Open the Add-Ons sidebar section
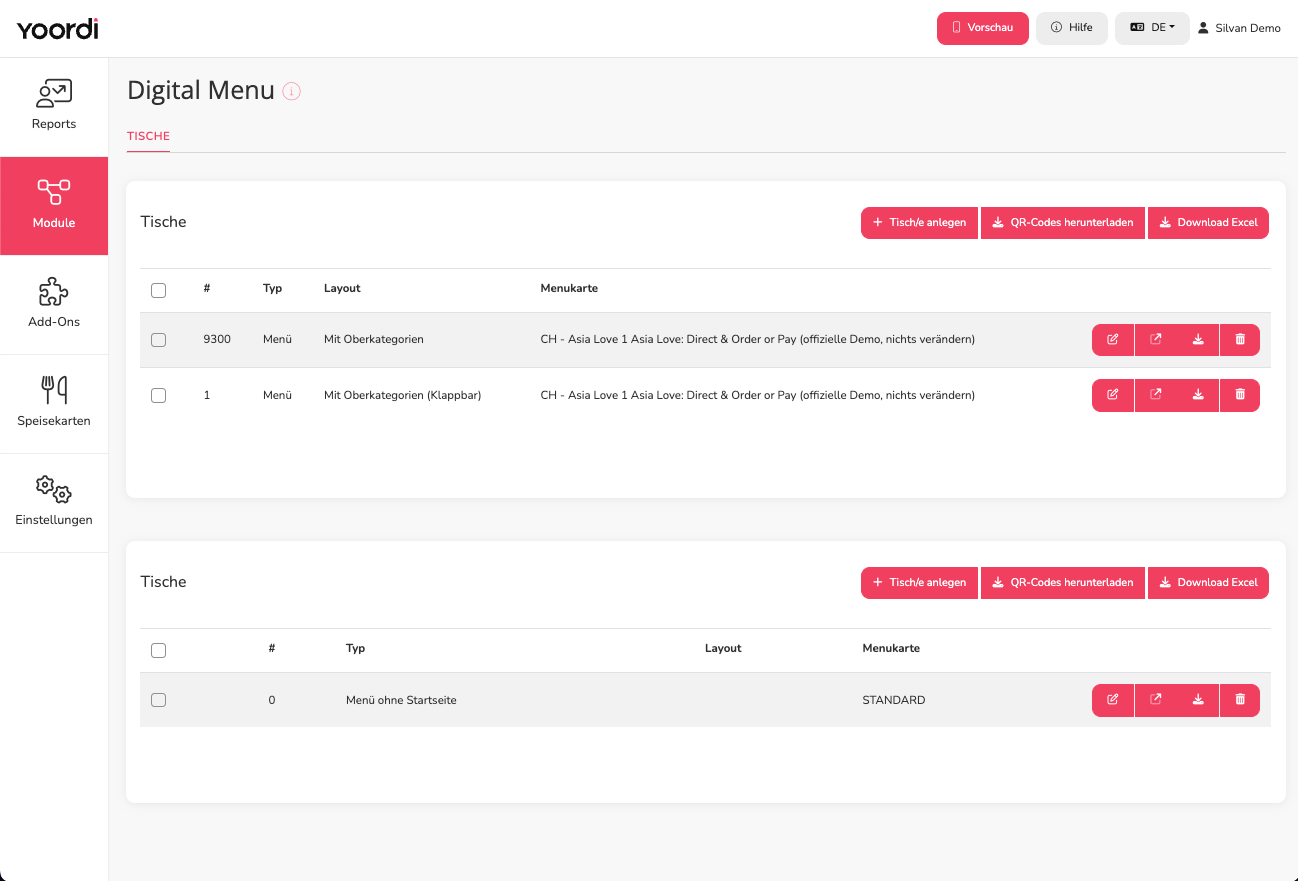 (x=54, y=305)
